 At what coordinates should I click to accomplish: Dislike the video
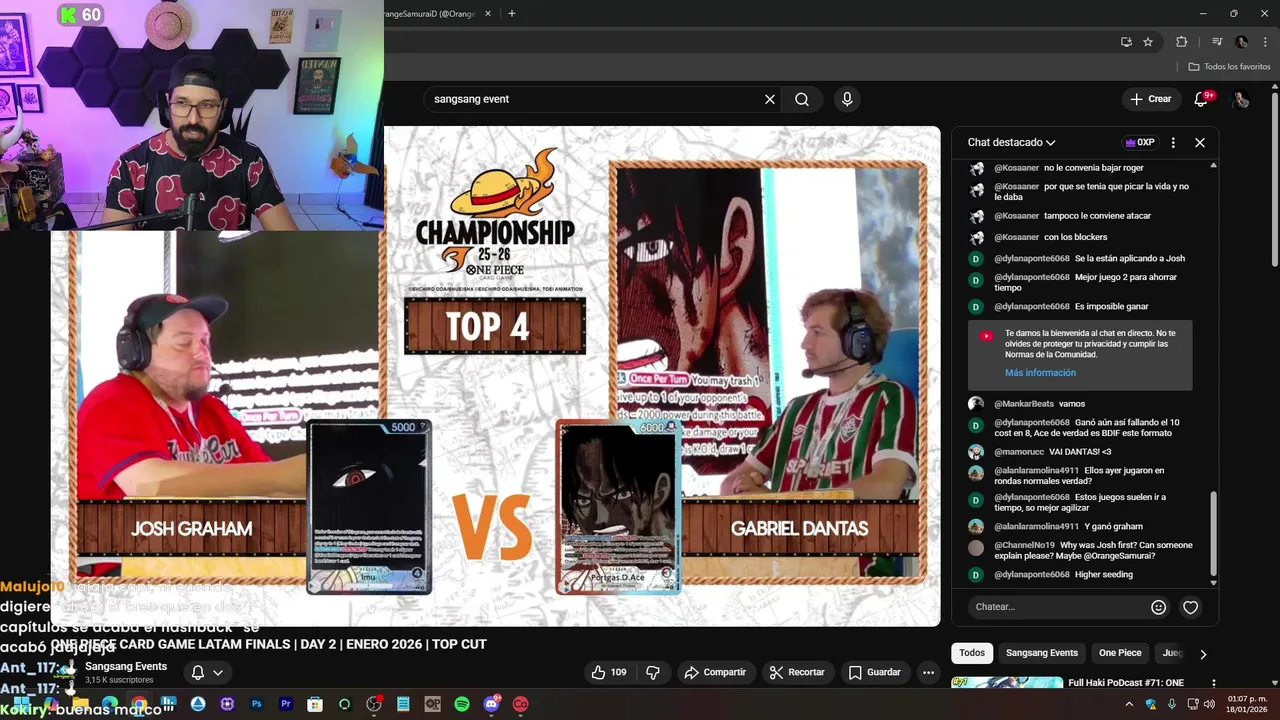coord(653,672)
